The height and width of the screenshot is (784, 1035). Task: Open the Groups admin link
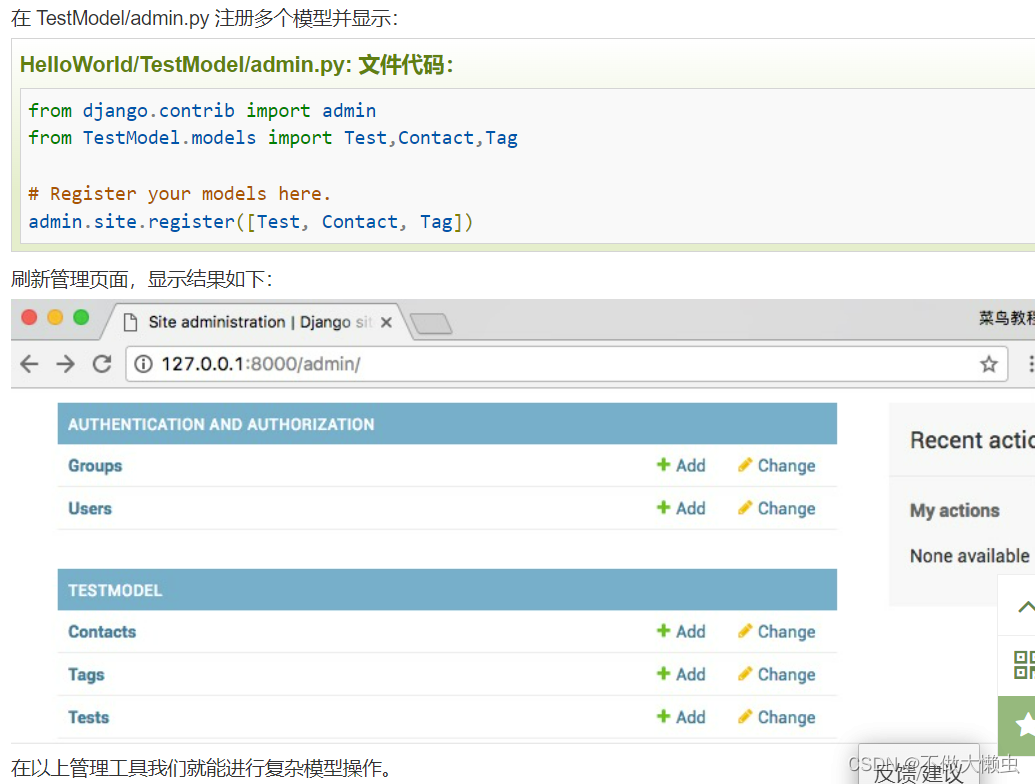pyautogui.click(x=94, y=465)
